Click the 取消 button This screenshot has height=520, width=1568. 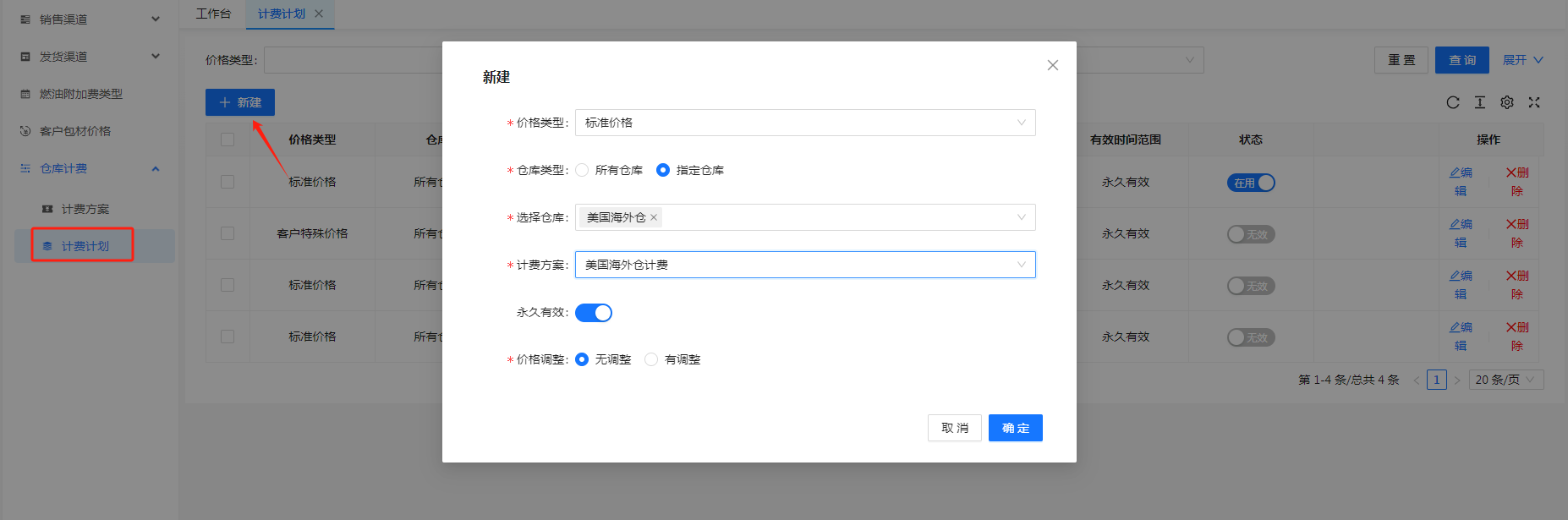(x=954, y=428)
